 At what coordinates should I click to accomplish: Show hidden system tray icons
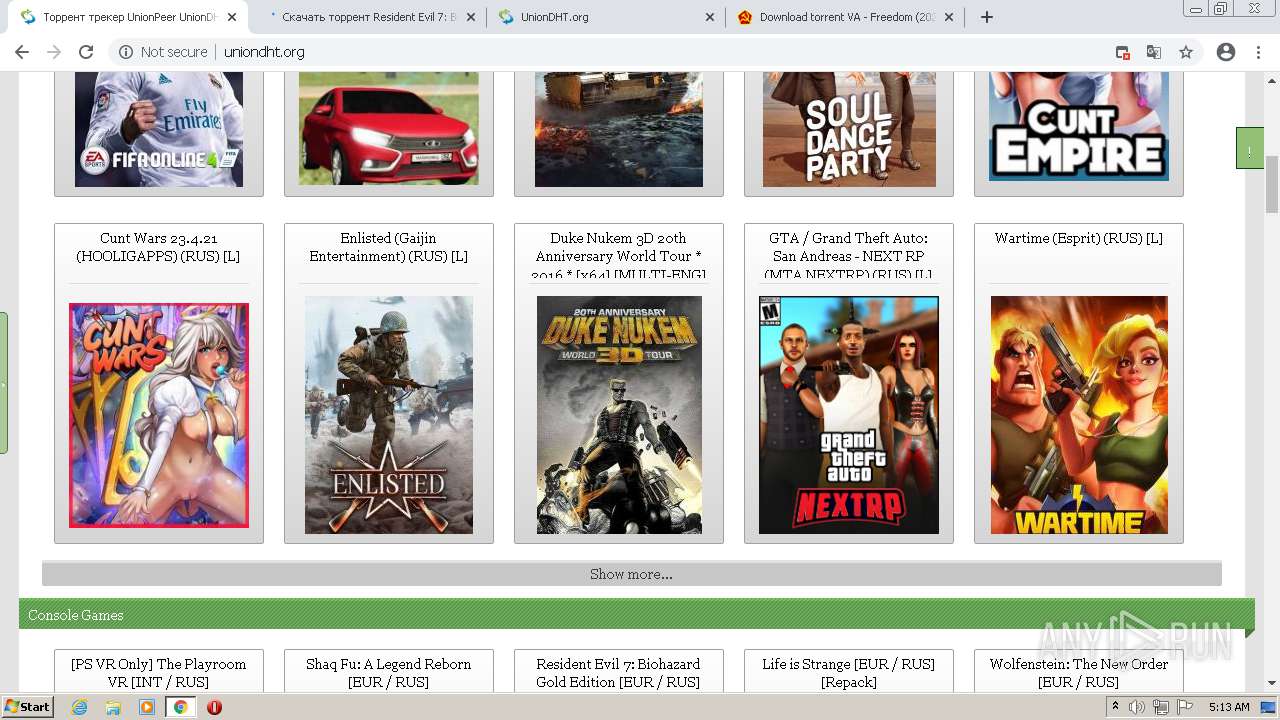(1115, 707)
